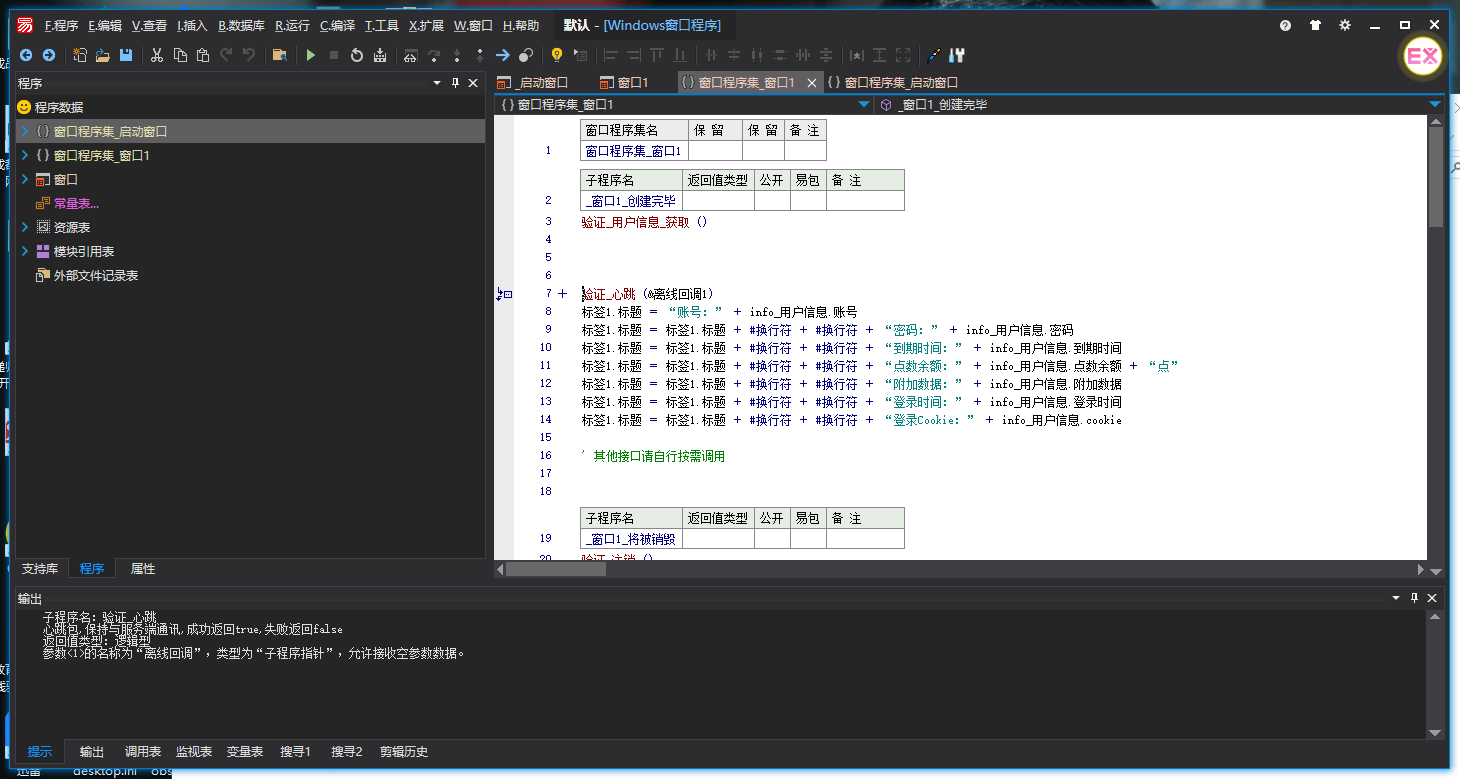Click the scissors Cut icon
This screenshot has width=1460, height=779.
pos(157,55)
